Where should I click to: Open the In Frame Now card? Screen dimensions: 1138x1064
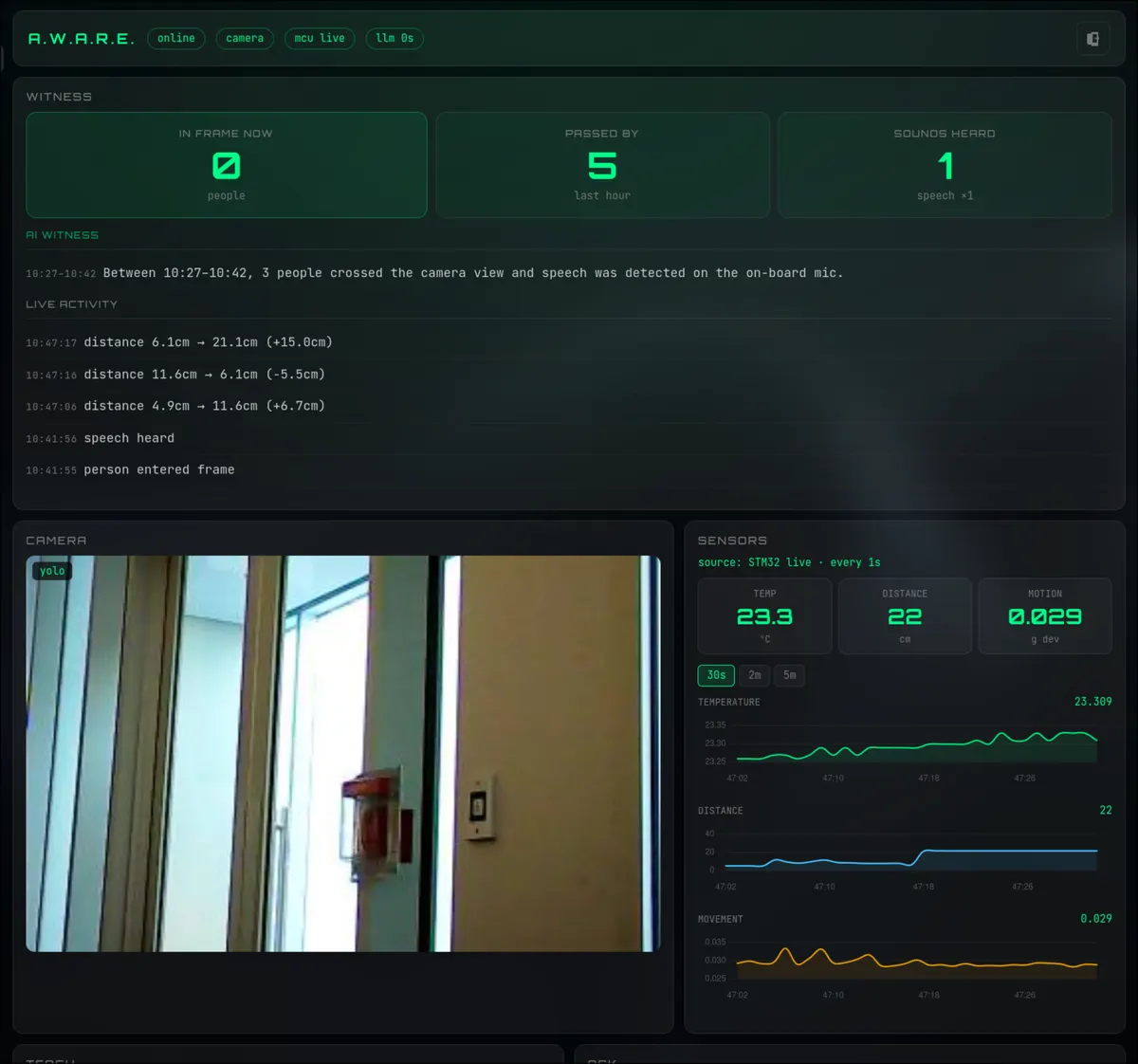pyautogui.click(x=227, y=165)
